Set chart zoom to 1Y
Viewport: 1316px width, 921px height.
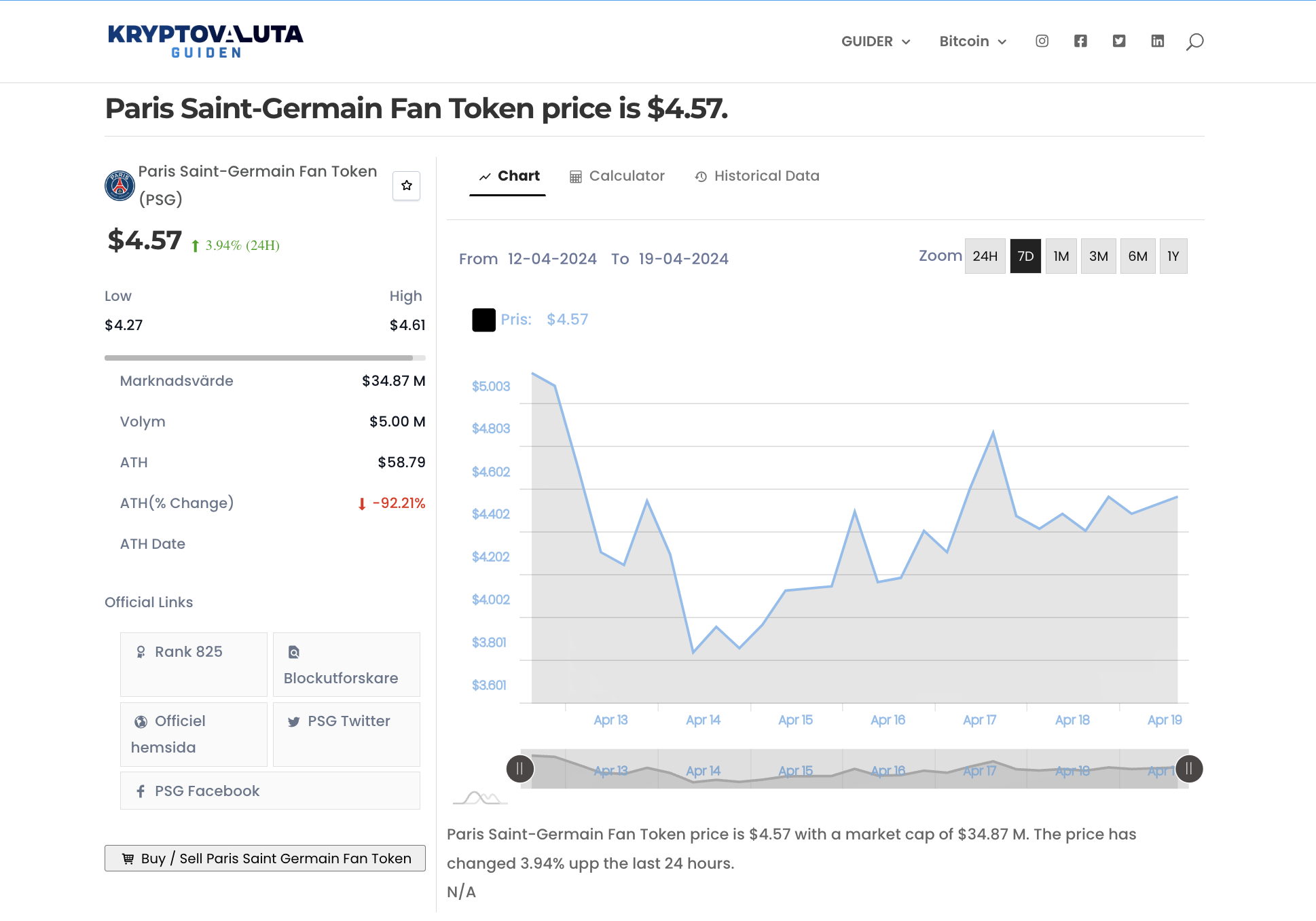point(1173,256)
